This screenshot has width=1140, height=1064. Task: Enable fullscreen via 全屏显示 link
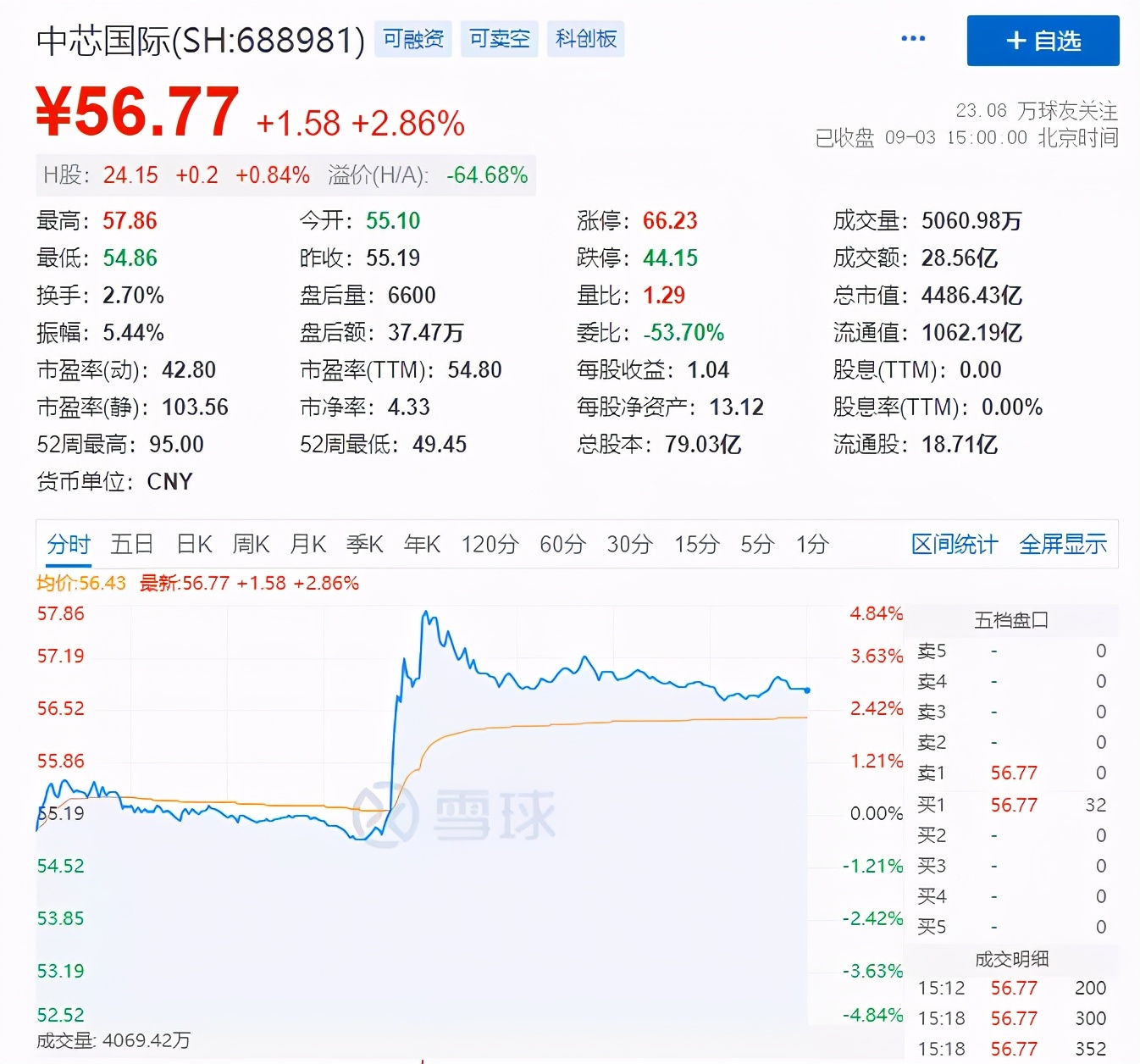click(1062, 545)
